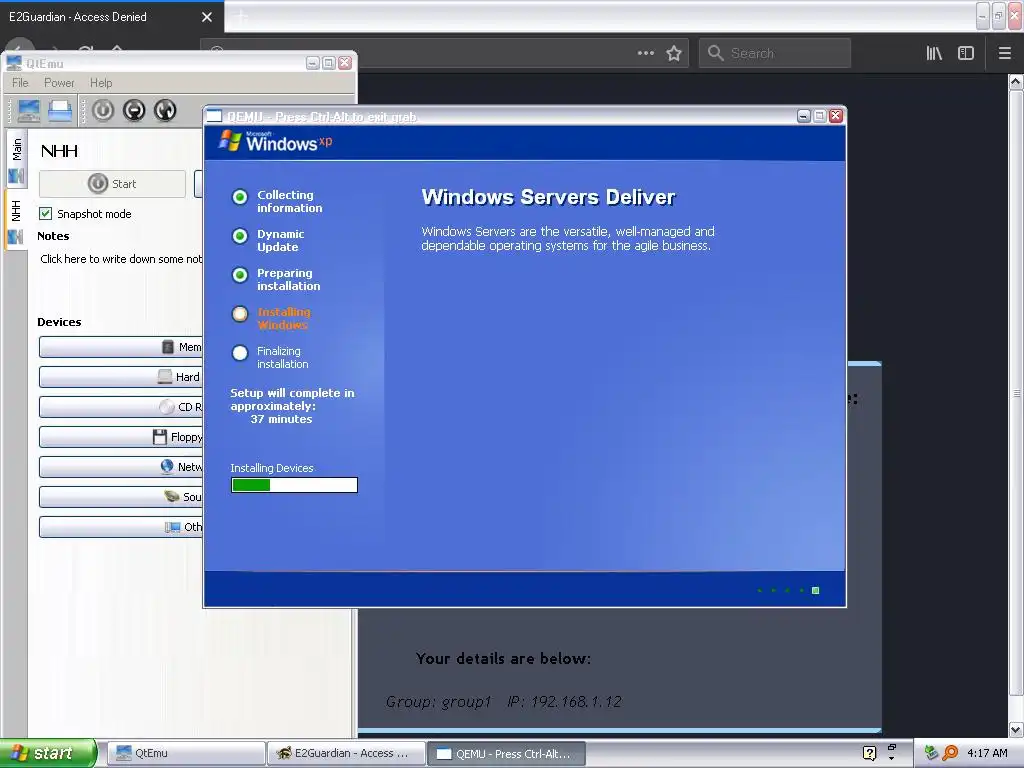
Task: Expand the Network device section
Action: pos(121,467)
